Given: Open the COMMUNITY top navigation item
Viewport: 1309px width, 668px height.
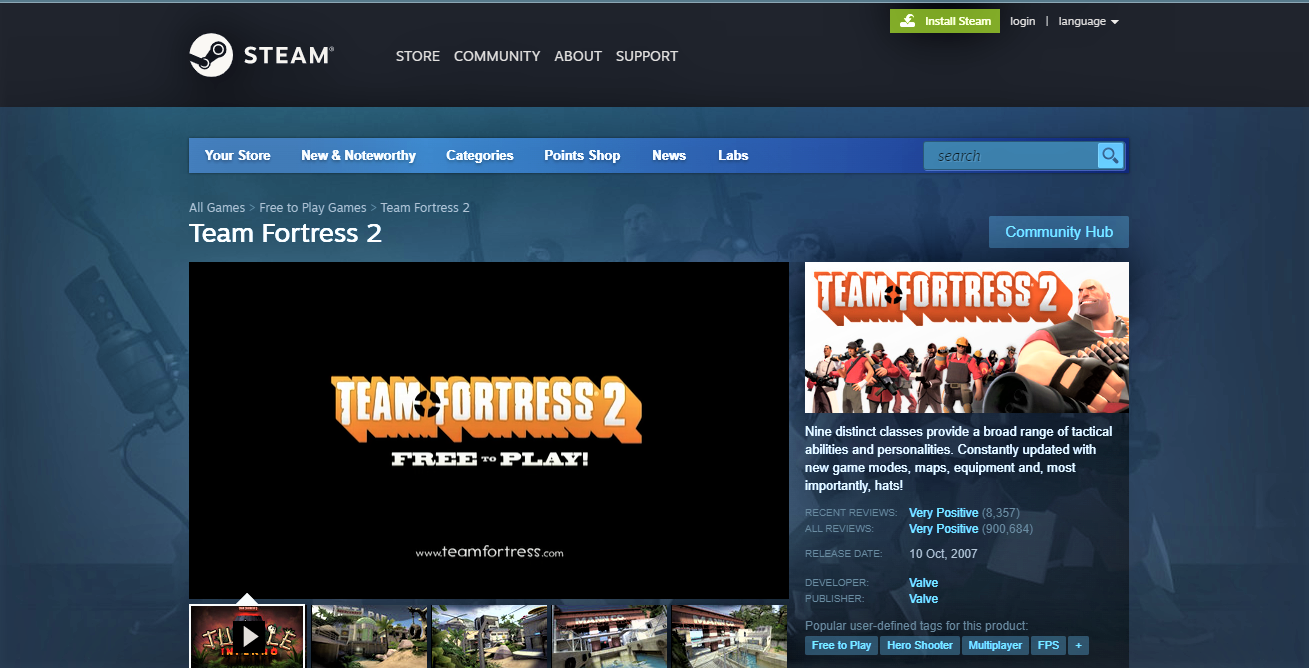Looking at the screenshot, I should (497, 56).
